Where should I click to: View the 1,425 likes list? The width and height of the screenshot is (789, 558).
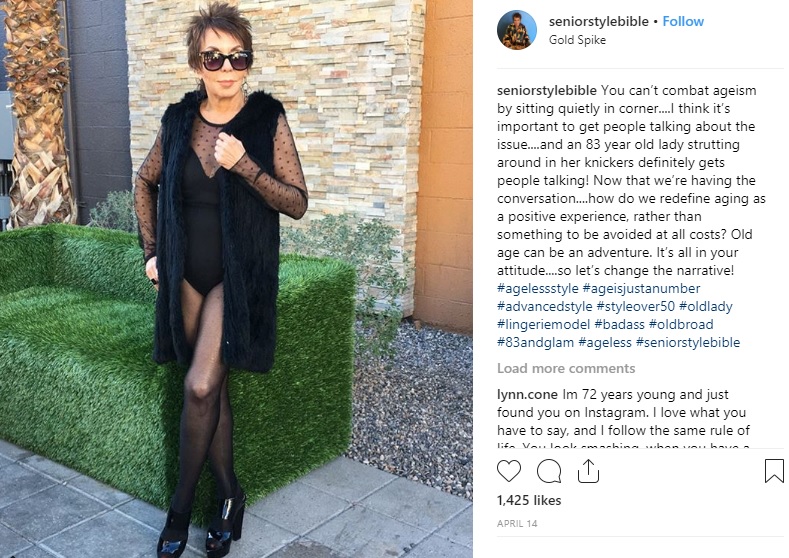[529, 500]
